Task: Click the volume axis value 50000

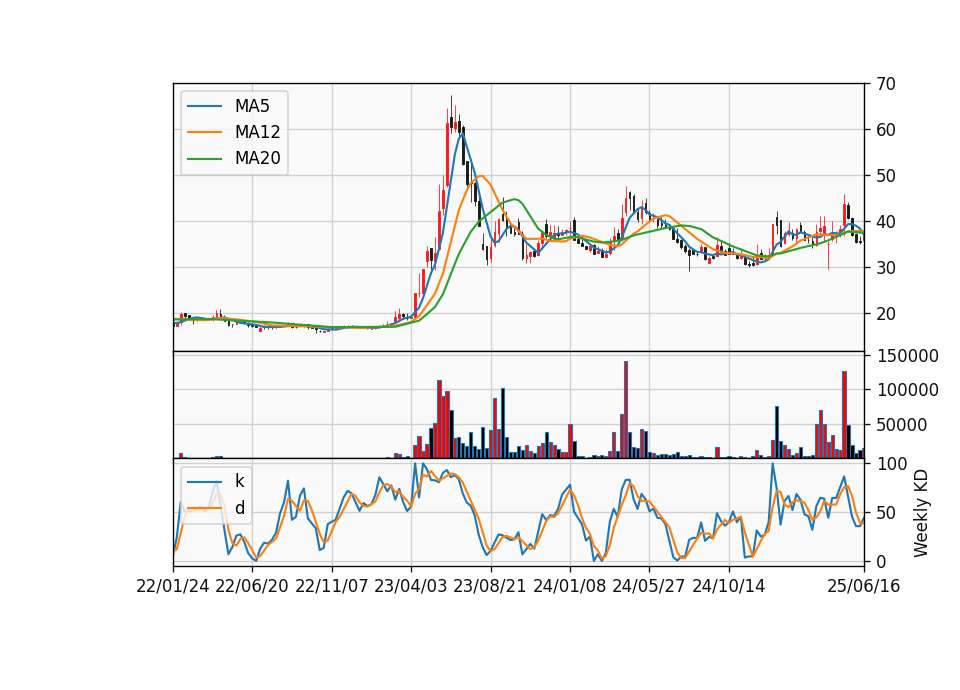Action: click(902, 424)
